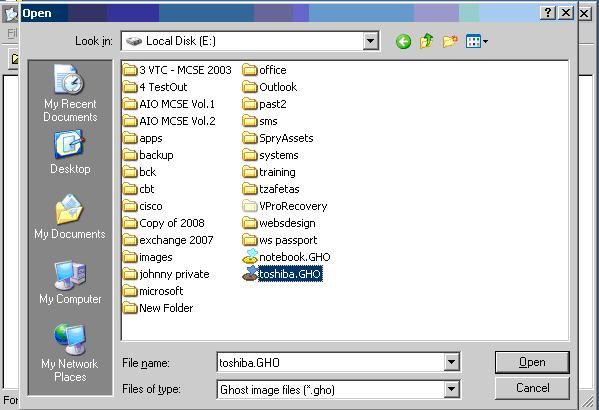The width and height of the screenshot is (599, 410).
Task: Select the toshiba.GHO ghost image file
Action: 283,274
